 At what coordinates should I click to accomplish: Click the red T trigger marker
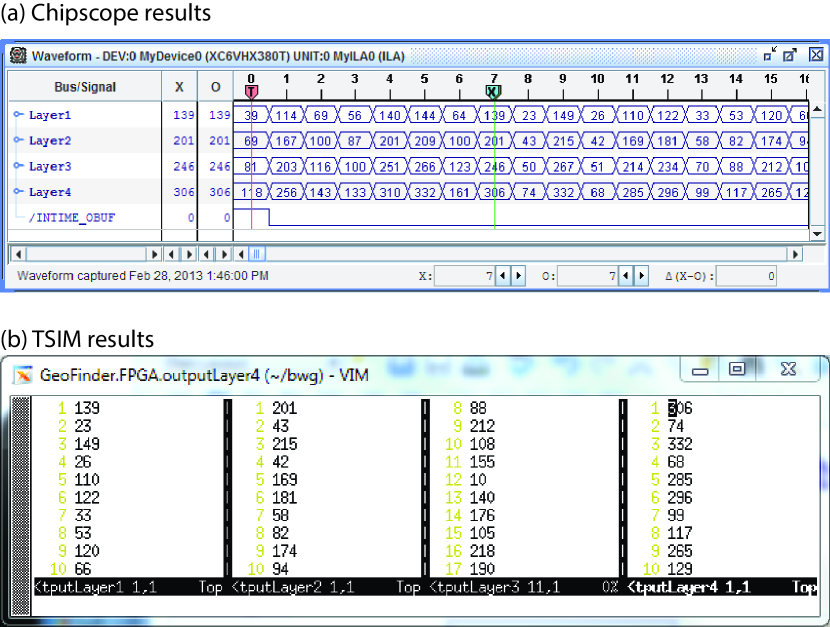pyautogui.click(x=251, y=91)
